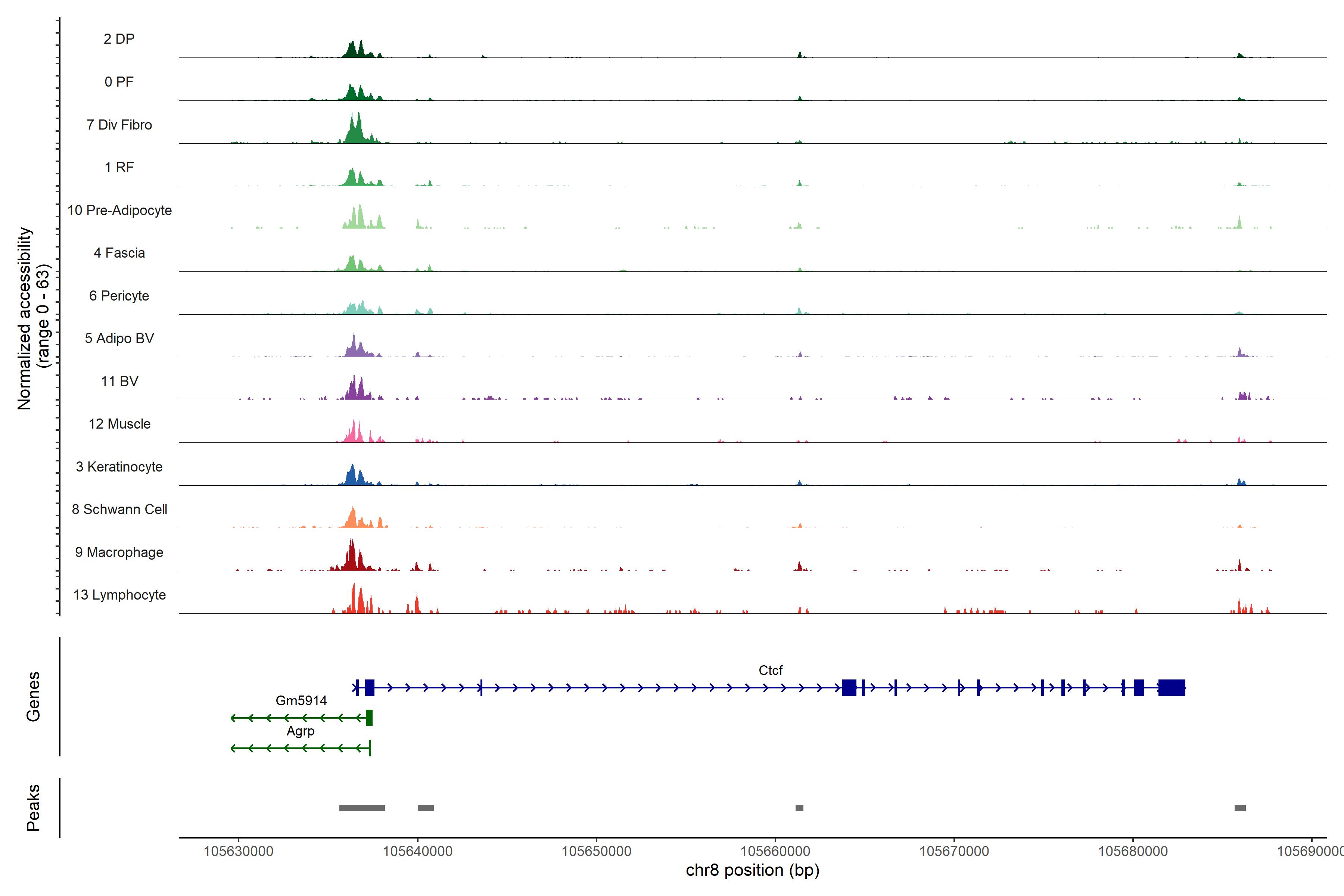The image size is (1344, 896).
Task: Select the 2 DP track label
Action: [119, 39]
